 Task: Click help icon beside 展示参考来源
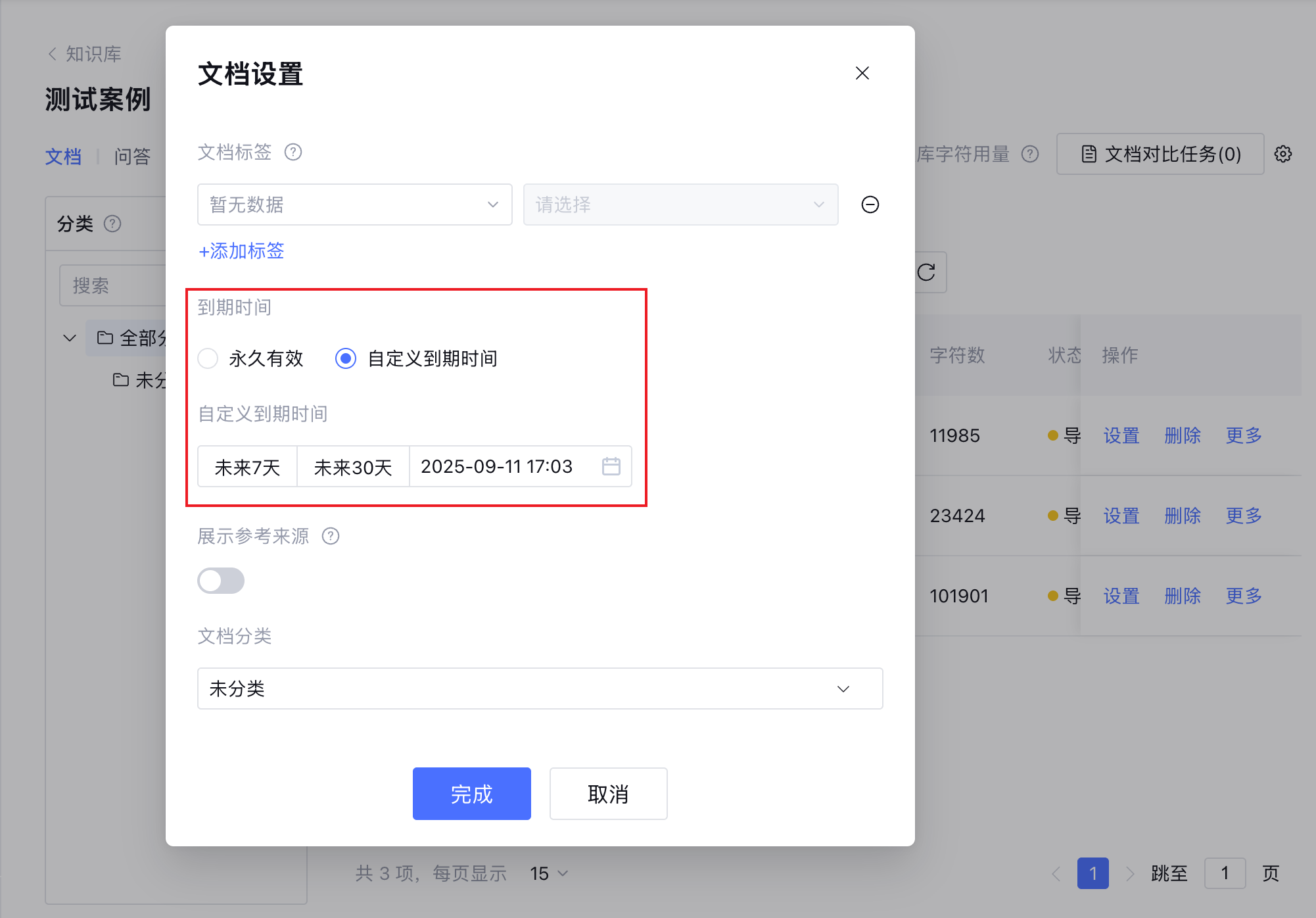pos(331,536)
